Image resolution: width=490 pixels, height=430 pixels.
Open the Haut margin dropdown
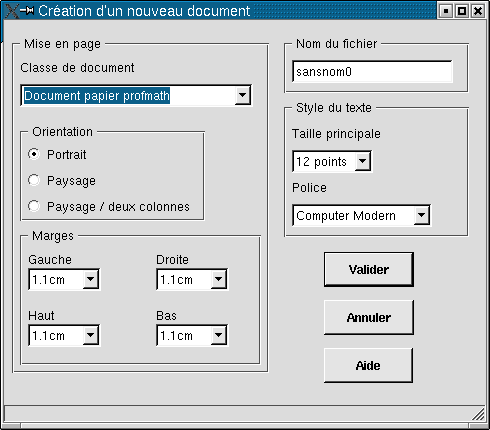(90, 335)
